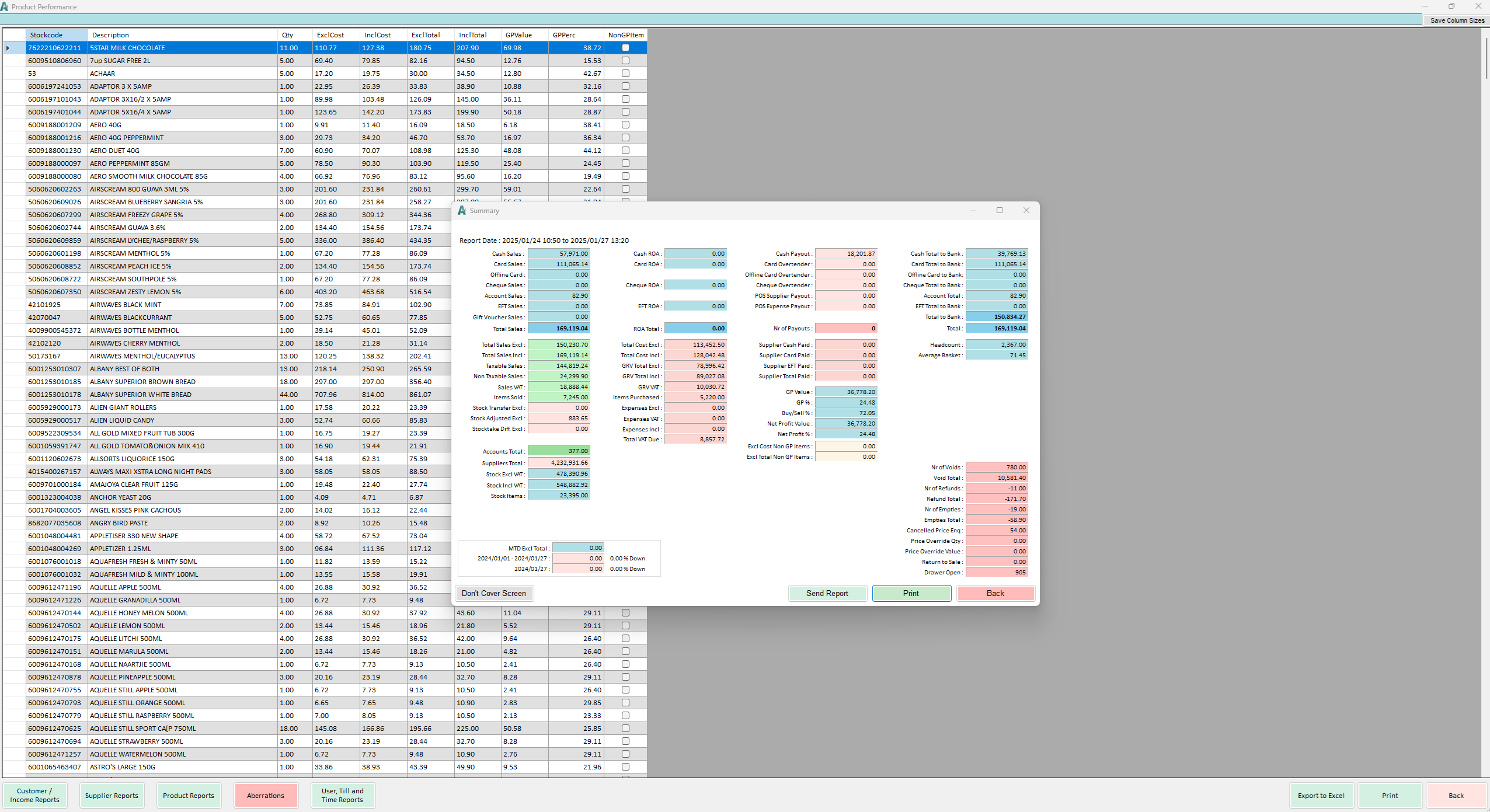The width and height of the screenshot is (1490, 812).
Task: Click the Summary dialog app logo icon
Action: click(462, 211)
